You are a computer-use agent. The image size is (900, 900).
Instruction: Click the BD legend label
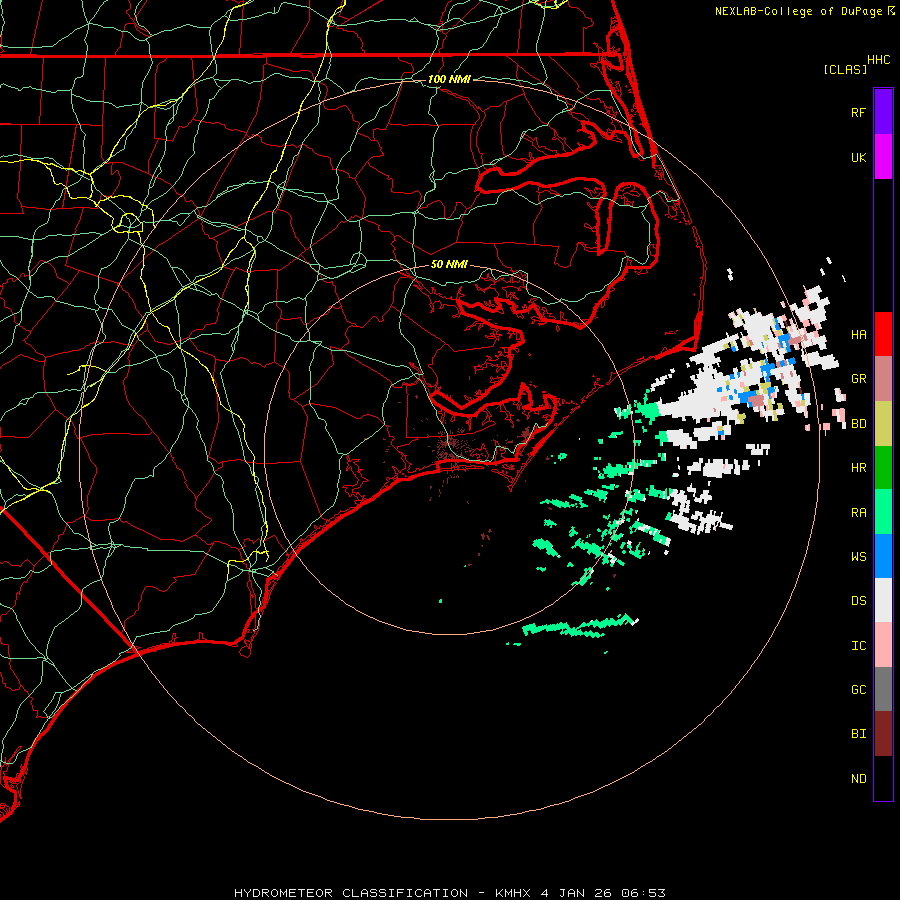pyautogui.click(x=858, y=424)
